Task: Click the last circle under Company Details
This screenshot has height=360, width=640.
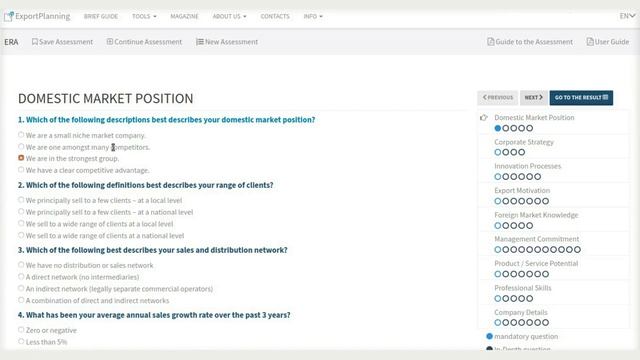Action: pyautogui.click(x=545, y=323)
